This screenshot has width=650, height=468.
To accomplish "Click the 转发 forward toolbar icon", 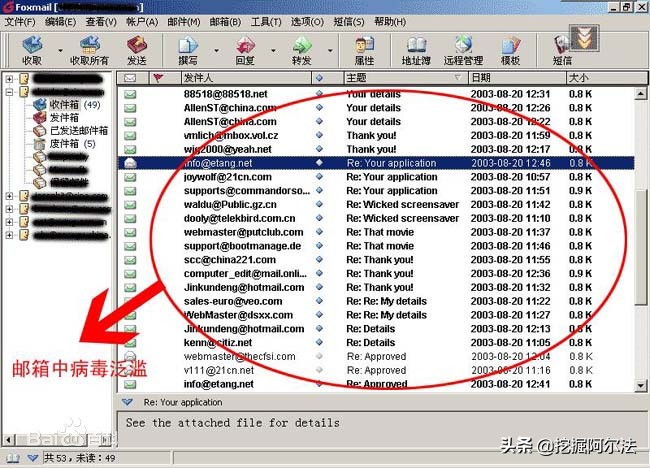I will [302, 45].
